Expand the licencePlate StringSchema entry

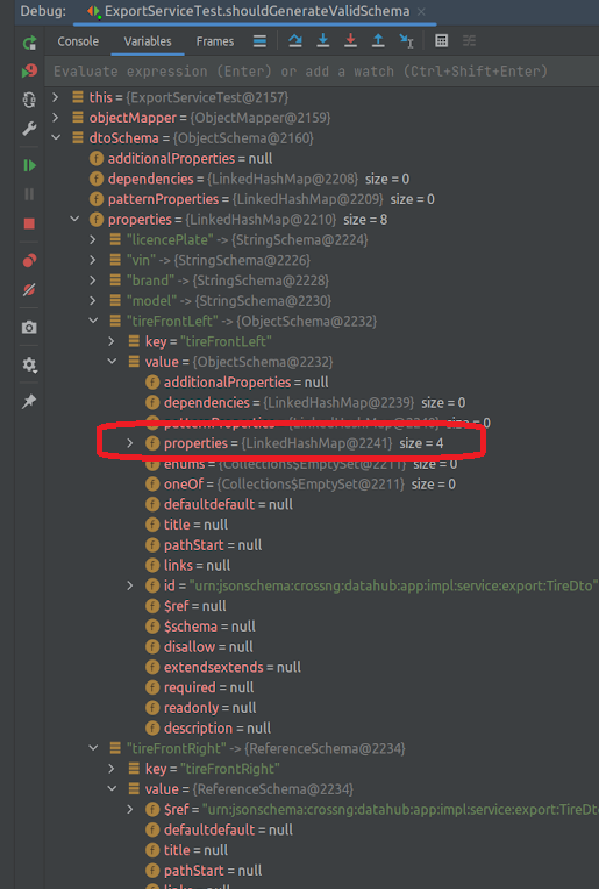[x=92, y=239]
